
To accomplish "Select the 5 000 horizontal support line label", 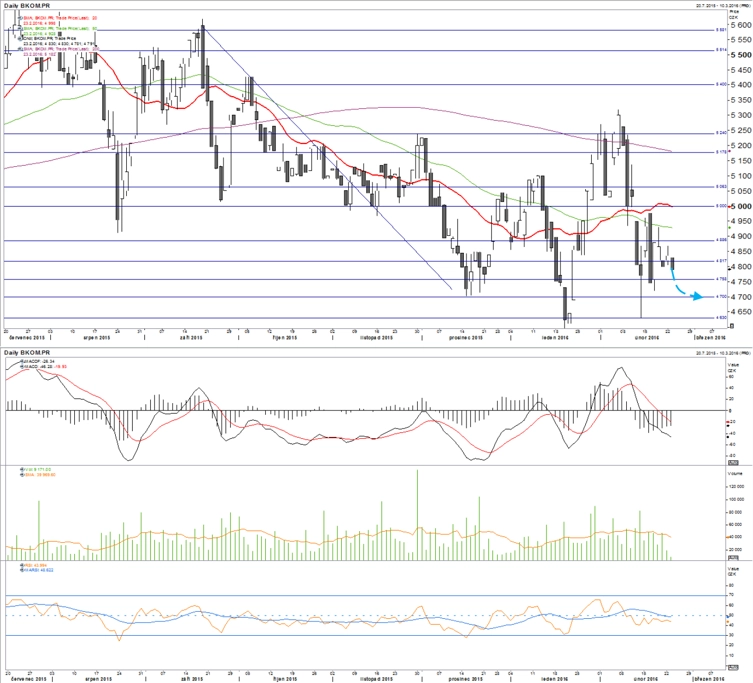I will pyautogui.click(x=721, y=206).
